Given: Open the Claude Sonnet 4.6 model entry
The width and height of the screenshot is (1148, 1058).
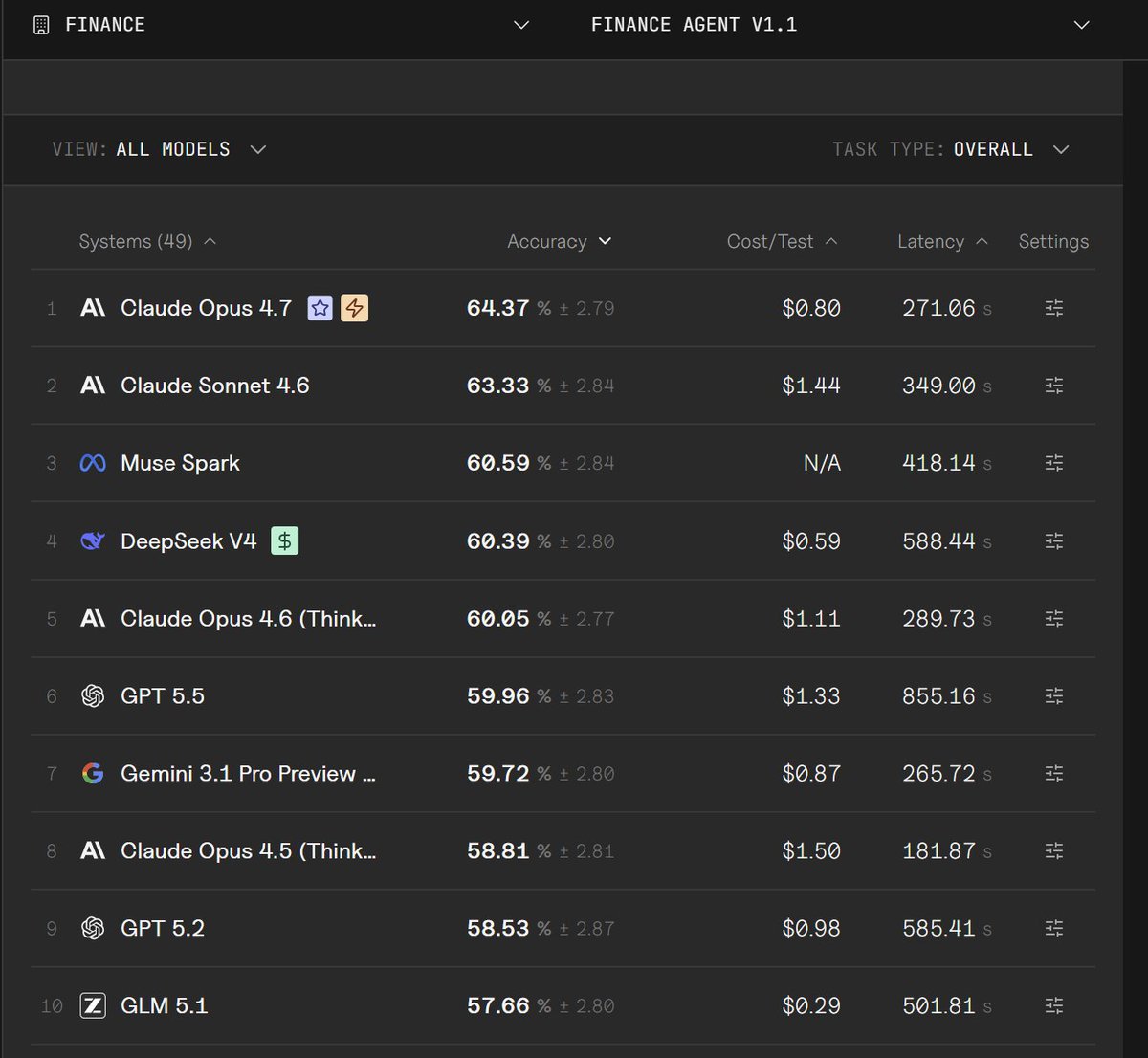Looking at the screenshot, I should pyautogui.click(x=215, y=386).
